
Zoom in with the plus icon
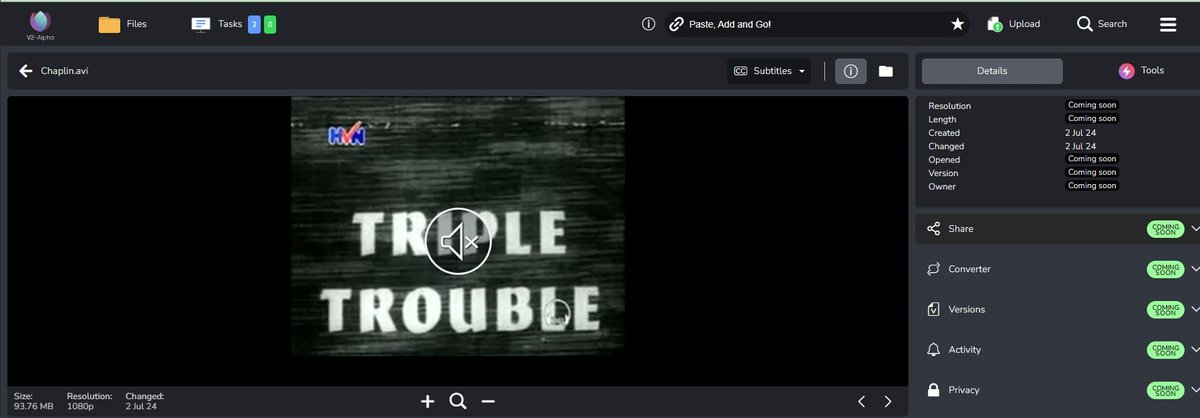pyautogui.click(x=427, y=401)
